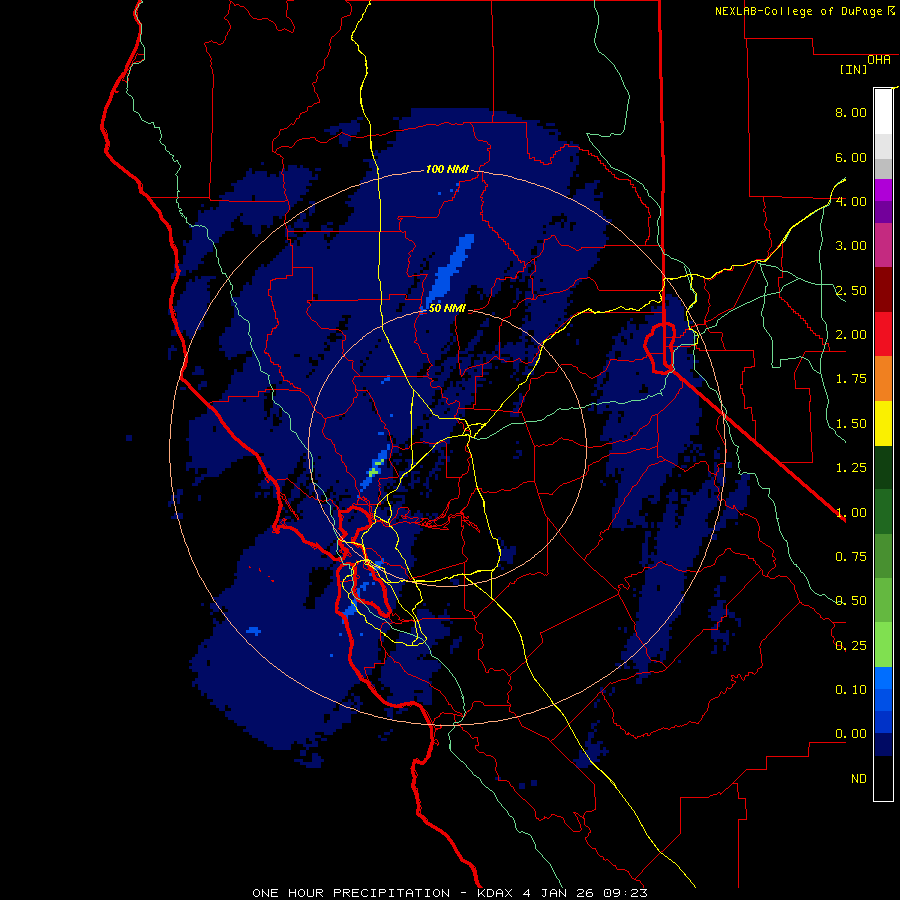This screenshot has width=900, height=900.
Task: Select the 2.50 legend value
Action: (x=851, y=290)
